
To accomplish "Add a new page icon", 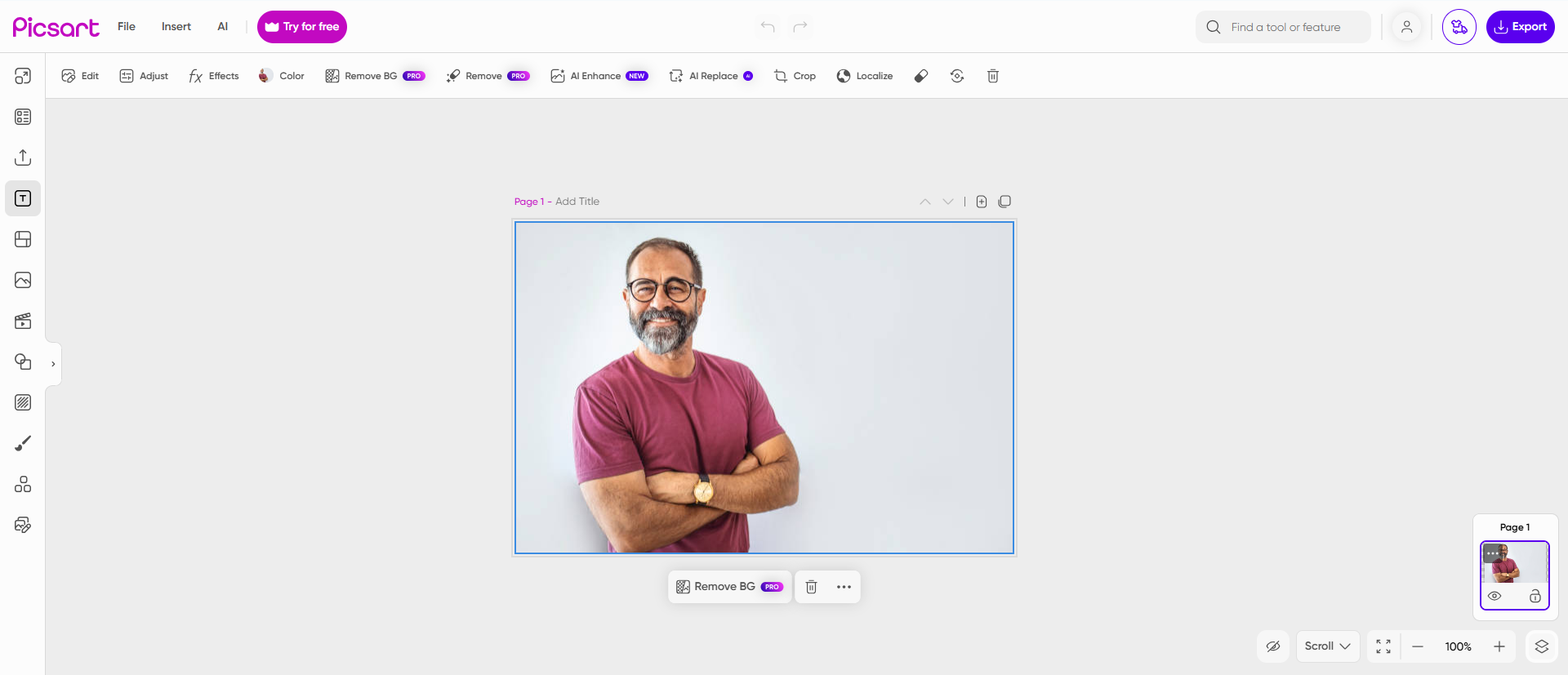I will (982, 202).
